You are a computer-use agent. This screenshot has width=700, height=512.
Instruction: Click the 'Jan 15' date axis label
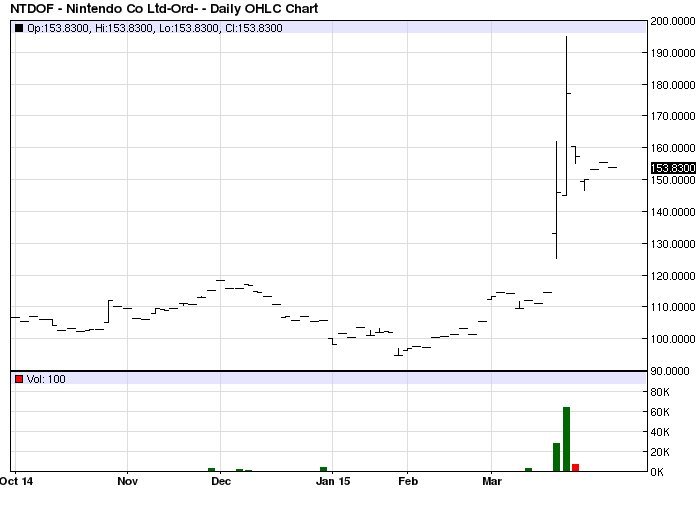coord(333,481)
